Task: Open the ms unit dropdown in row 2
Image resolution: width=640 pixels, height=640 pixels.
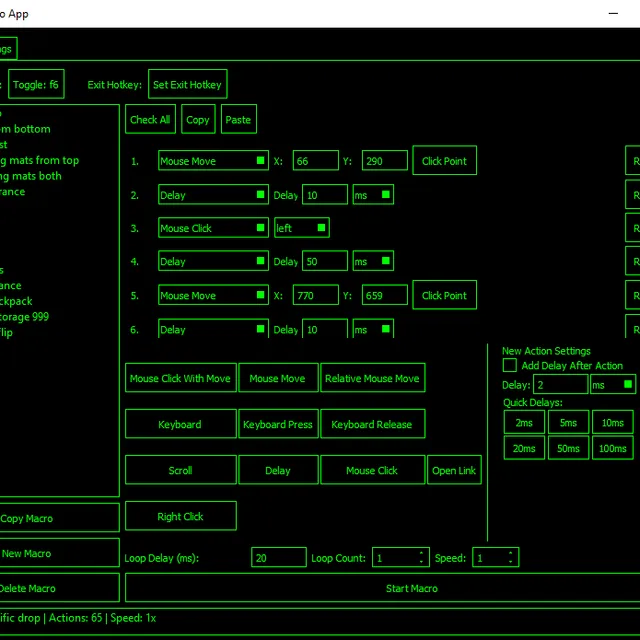Action: tap(372, 195)
